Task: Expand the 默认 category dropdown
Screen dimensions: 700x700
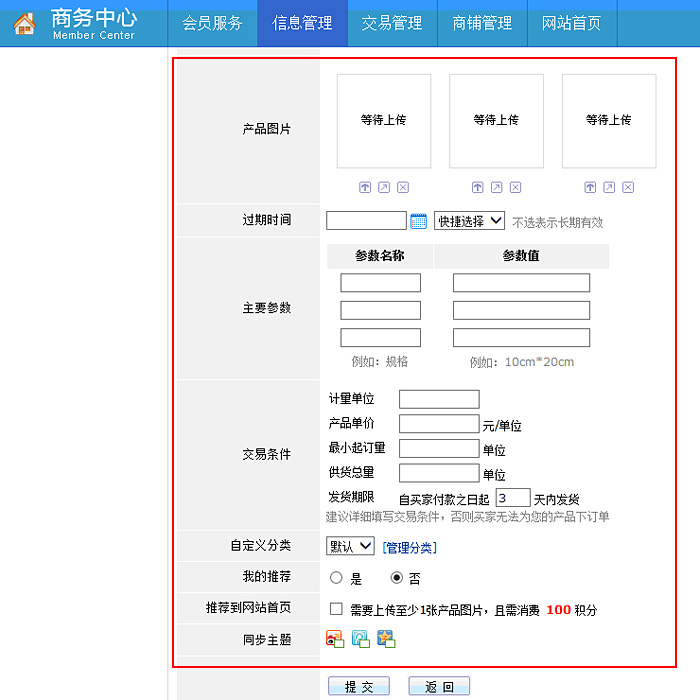Action: pos(350,546)
